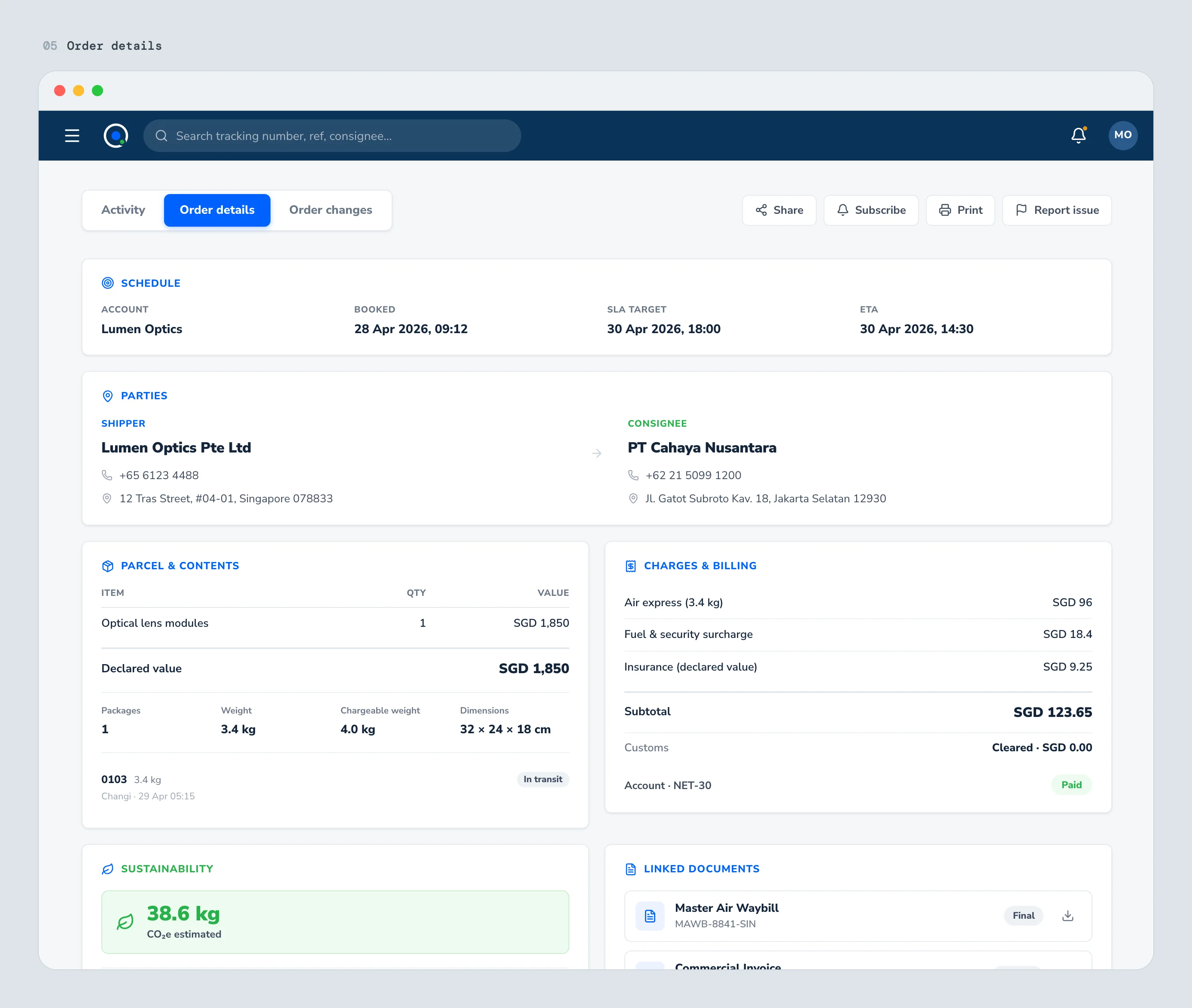1192x1008 pixels.
Task: Click the Master Air Waybill file icon
Action: [x=650, y=916]
